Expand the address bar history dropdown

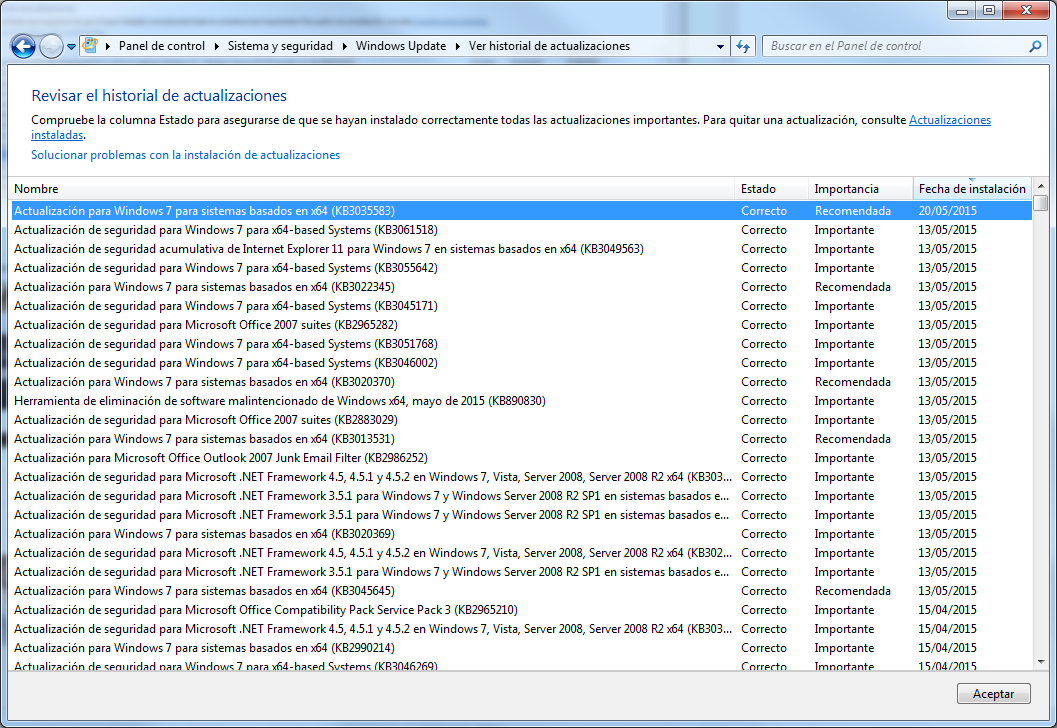coord(721,46)
